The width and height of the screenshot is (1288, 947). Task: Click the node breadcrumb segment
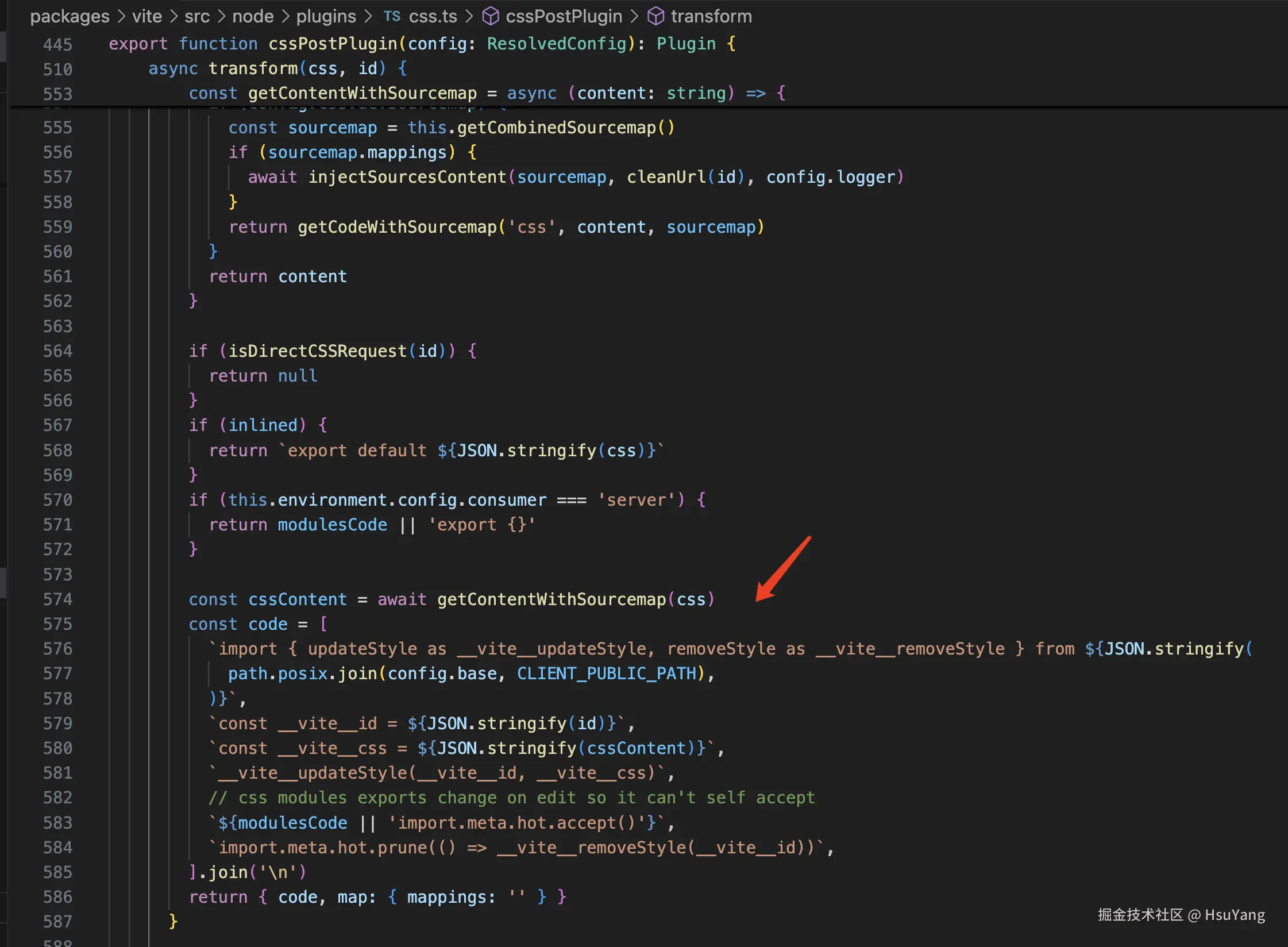253,16
